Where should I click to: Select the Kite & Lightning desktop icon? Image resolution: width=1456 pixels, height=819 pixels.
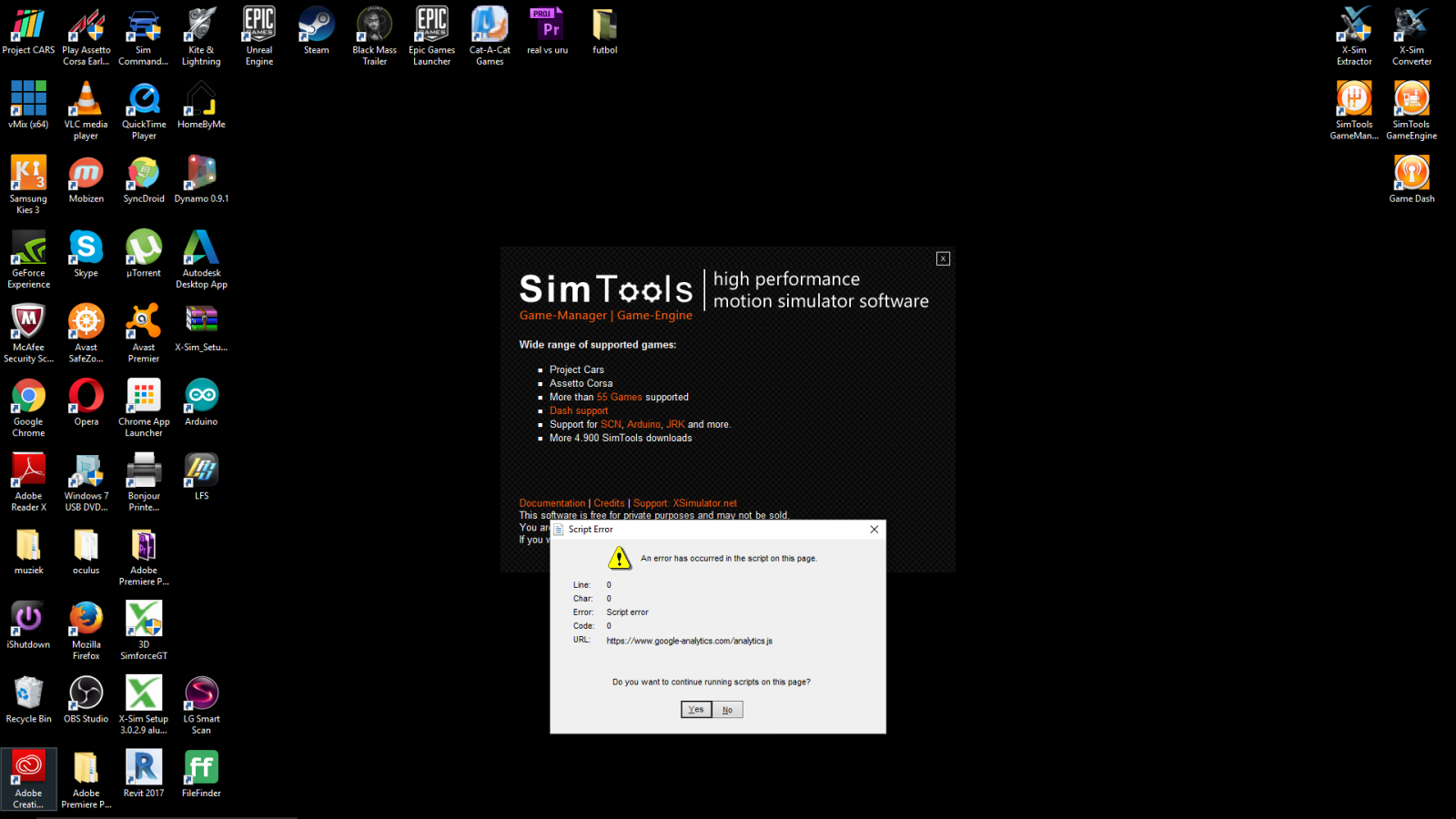point(201,37)
